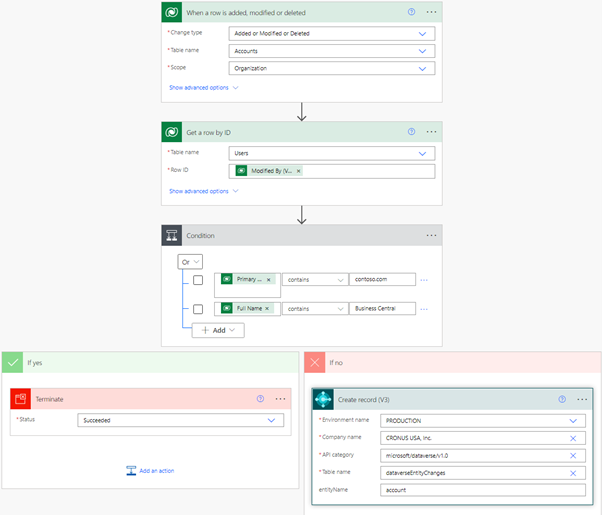Remove the Modified By token from Row ID
Image resolution: width=602 pixels, height=515 pixels.
(299, 171)
